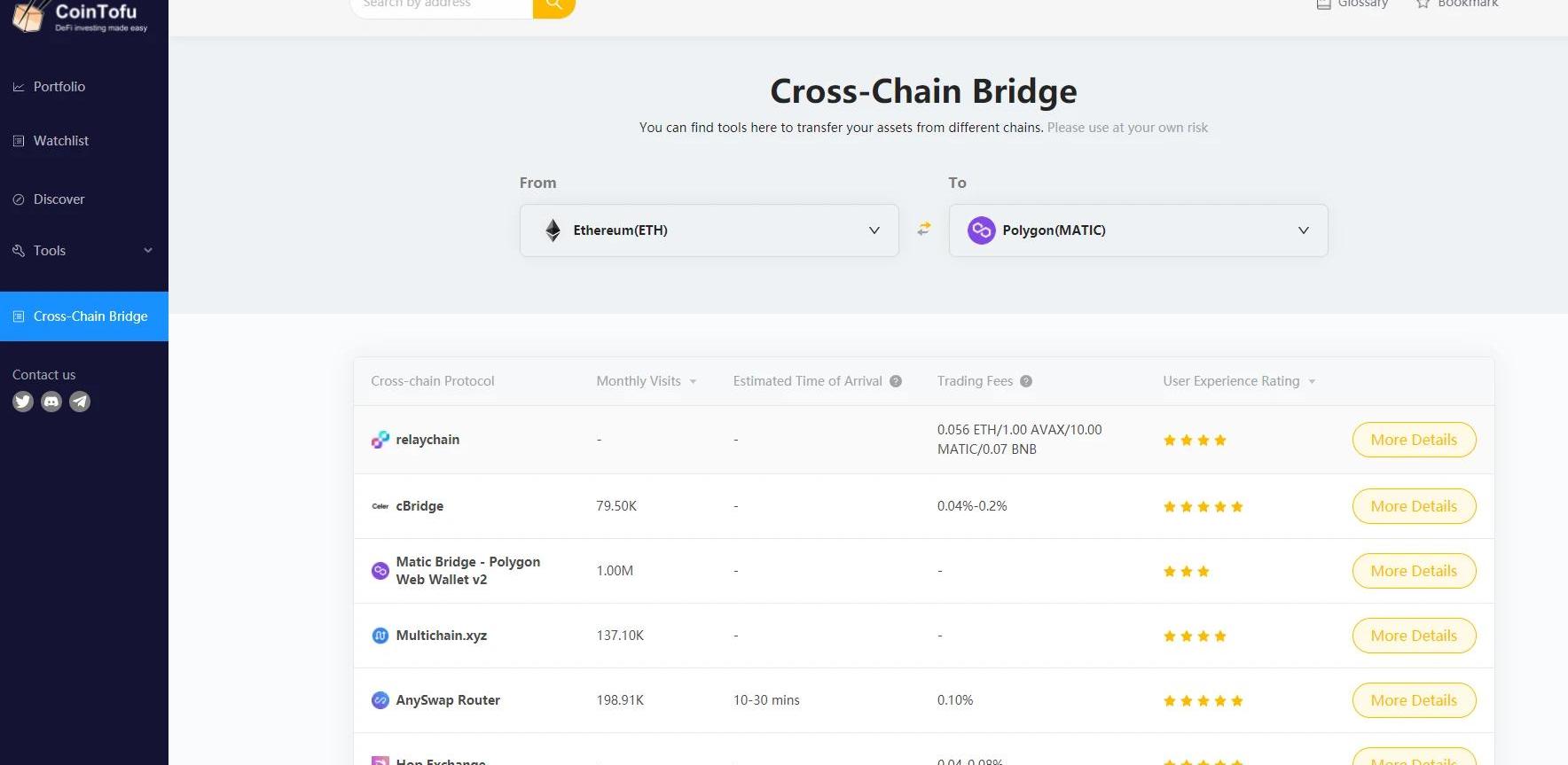Open Portfolio in the sidebar

coord(59,87)
